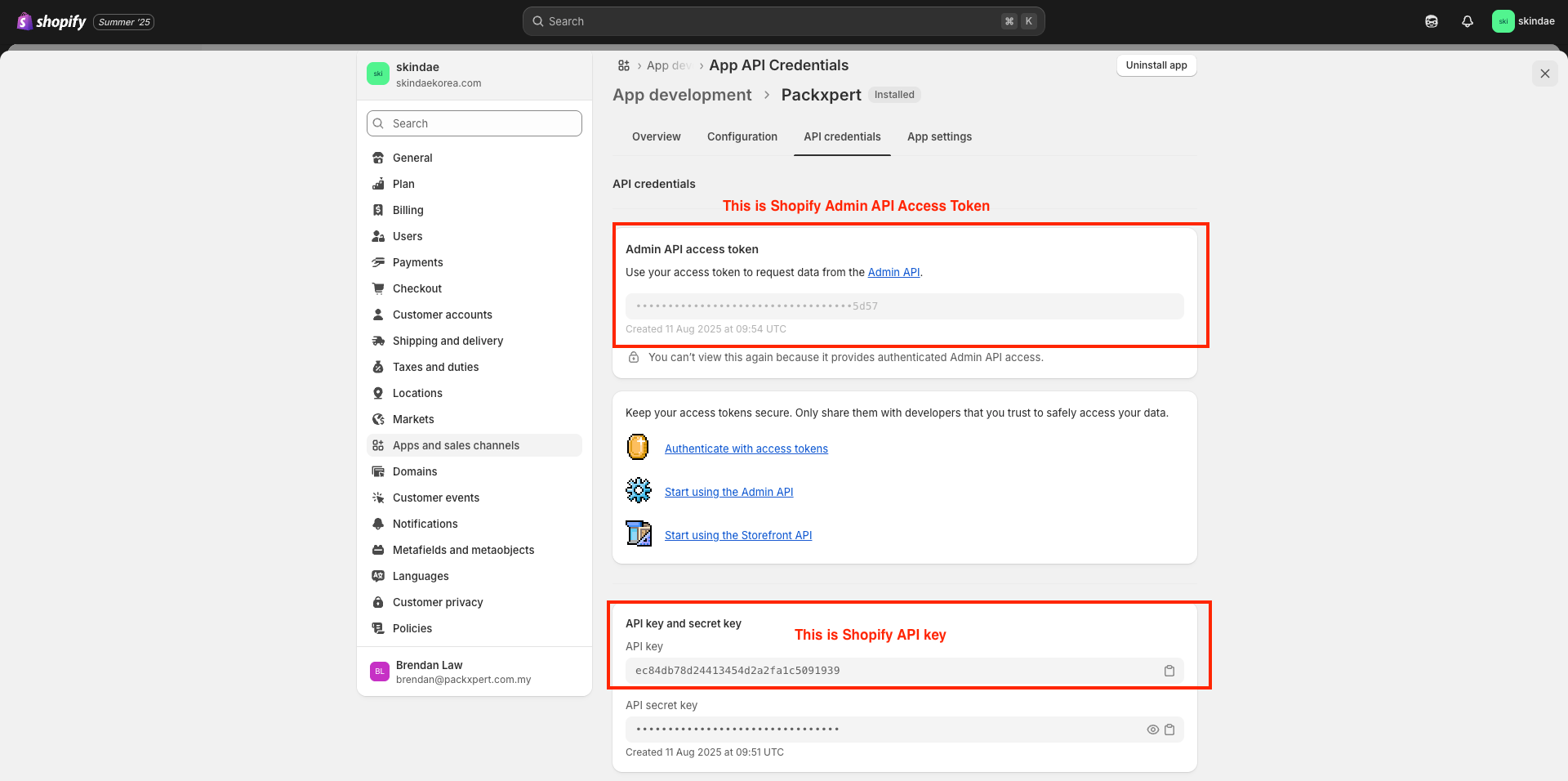
Task: Switch to the App settings tab
Action: coord(939,136)
